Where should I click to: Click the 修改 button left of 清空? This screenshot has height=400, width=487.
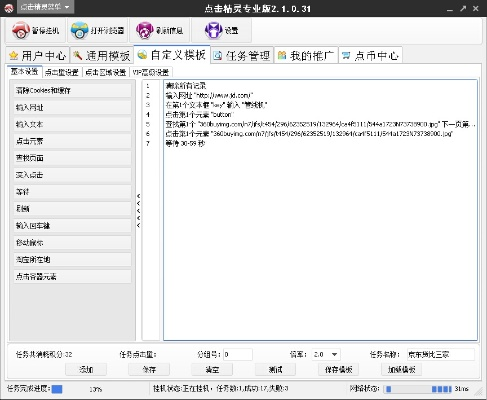149,369
